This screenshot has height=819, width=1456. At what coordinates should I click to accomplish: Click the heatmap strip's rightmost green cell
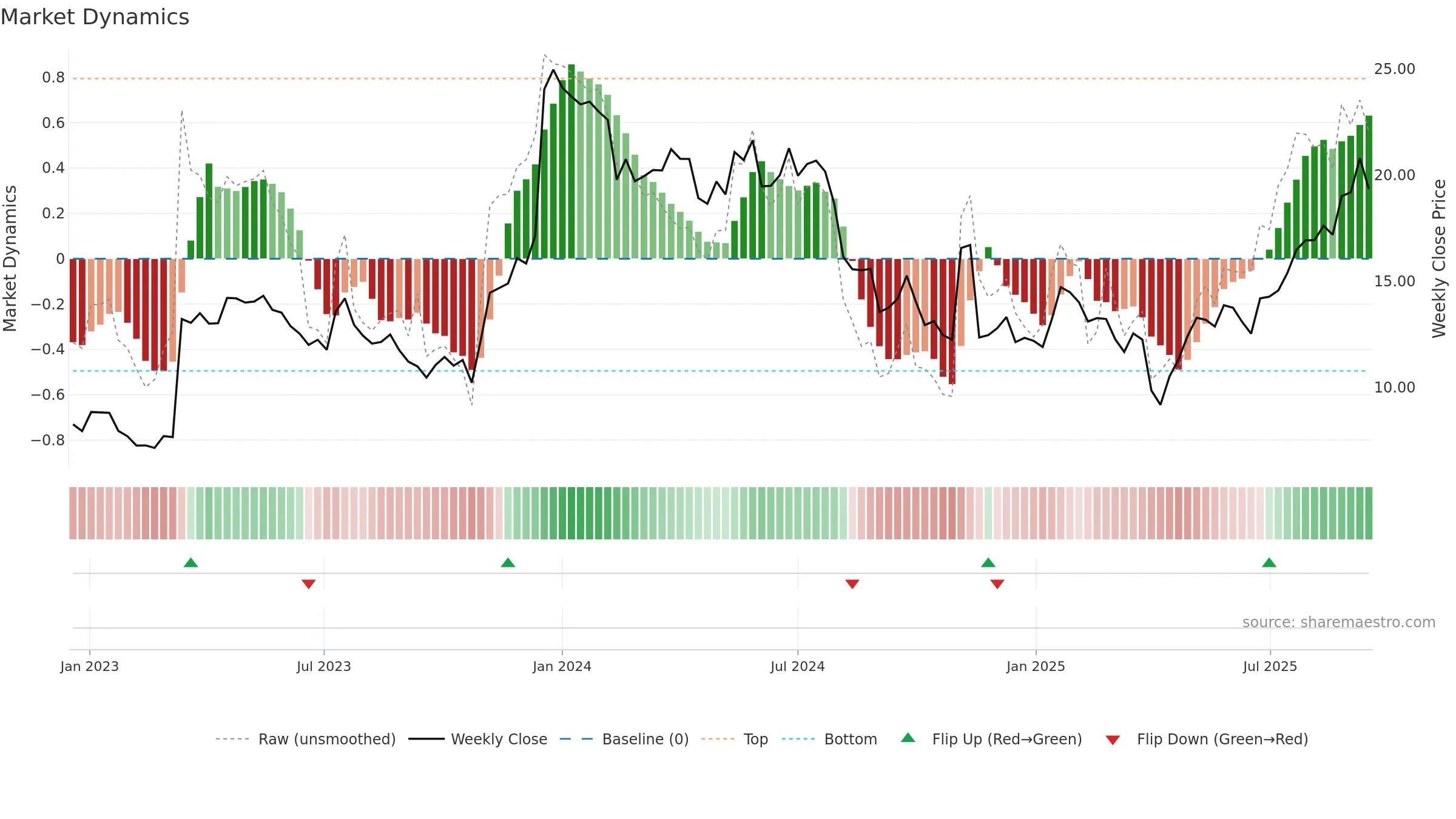1369,513
